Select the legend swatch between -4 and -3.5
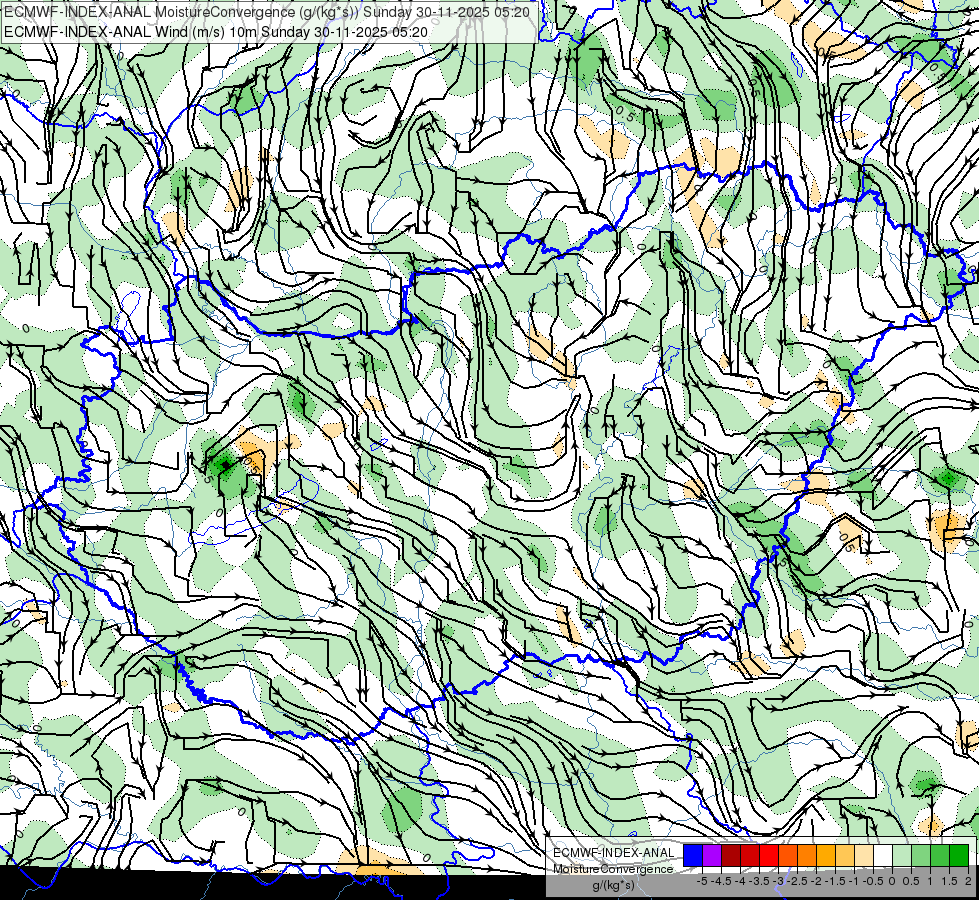This screenshot has height=900, width=979. click(750, 855)
